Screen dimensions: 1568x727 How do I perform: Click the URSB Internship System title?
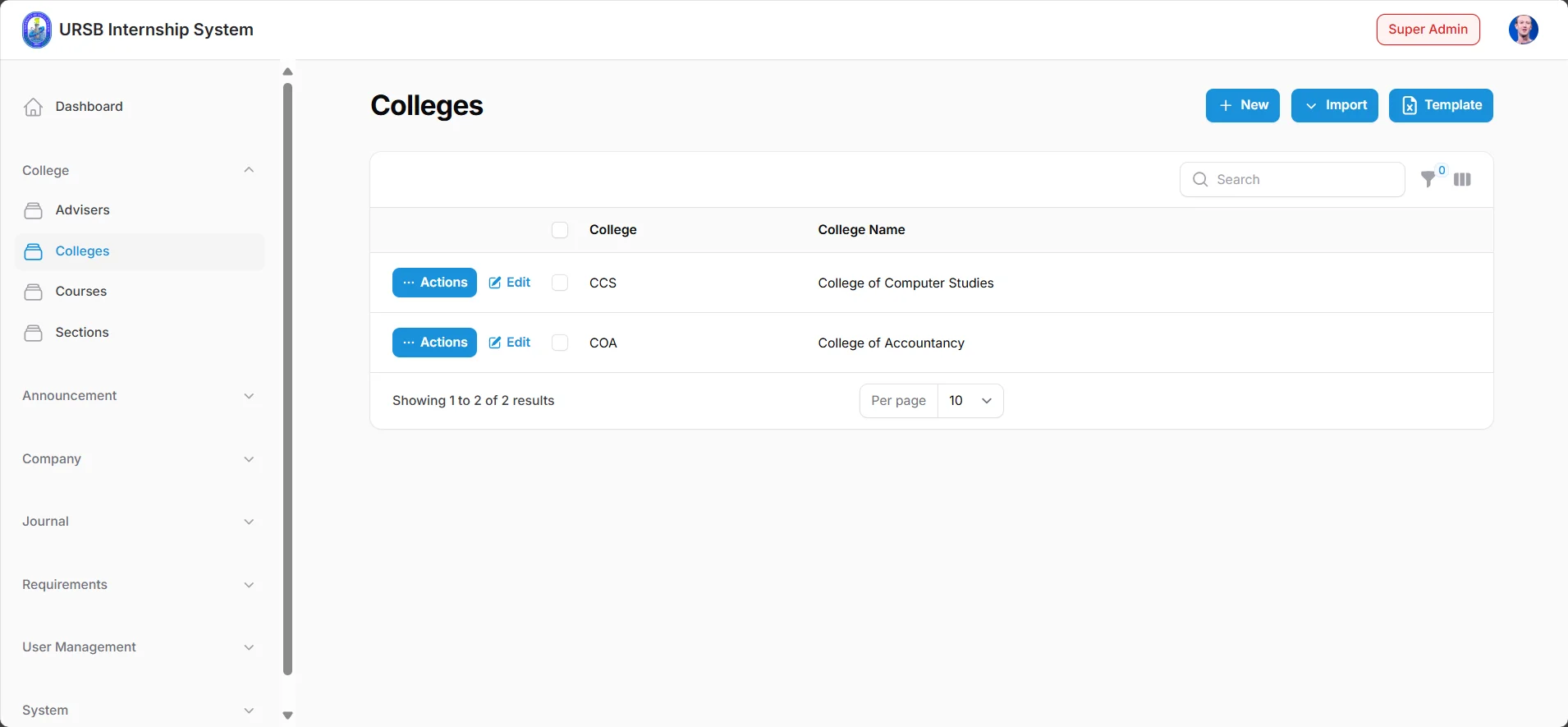click(156, 30)
